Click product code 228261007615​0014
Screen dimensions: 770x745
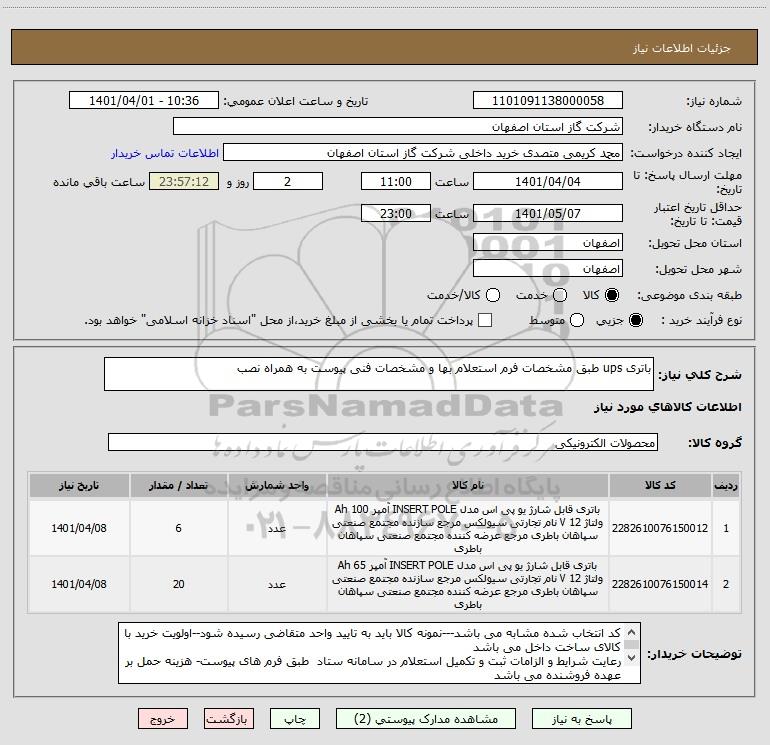click(660, 584)
